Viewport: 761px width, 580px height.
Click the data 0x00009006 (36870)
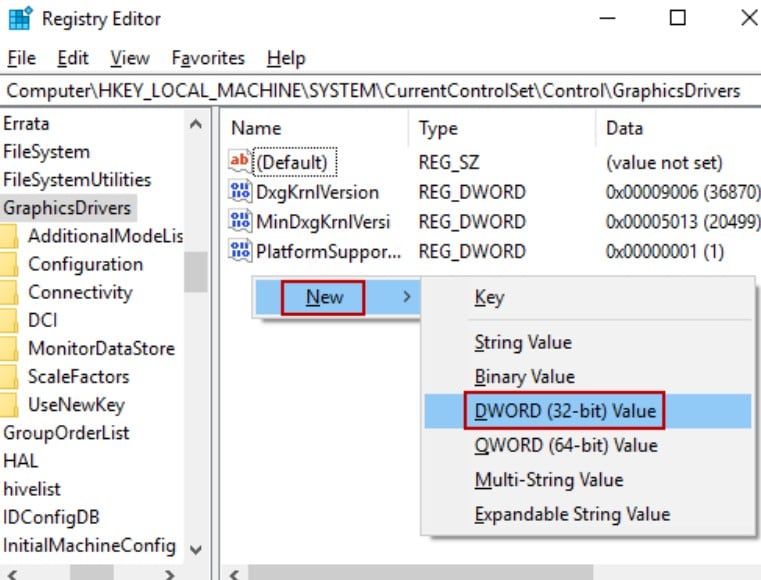(x=683, y=192)
